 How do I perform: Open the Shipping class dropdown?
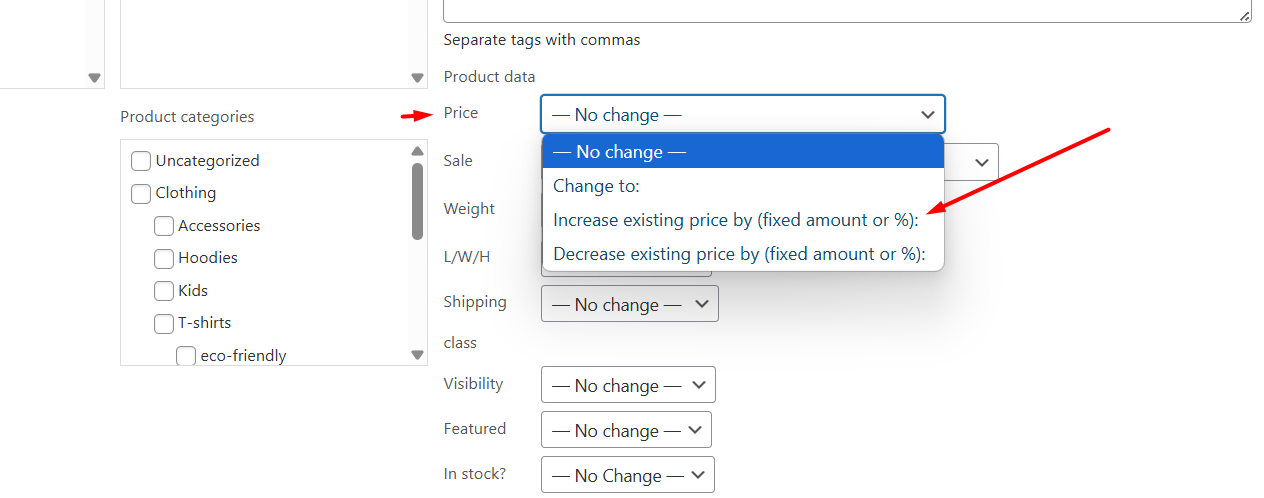630,304
